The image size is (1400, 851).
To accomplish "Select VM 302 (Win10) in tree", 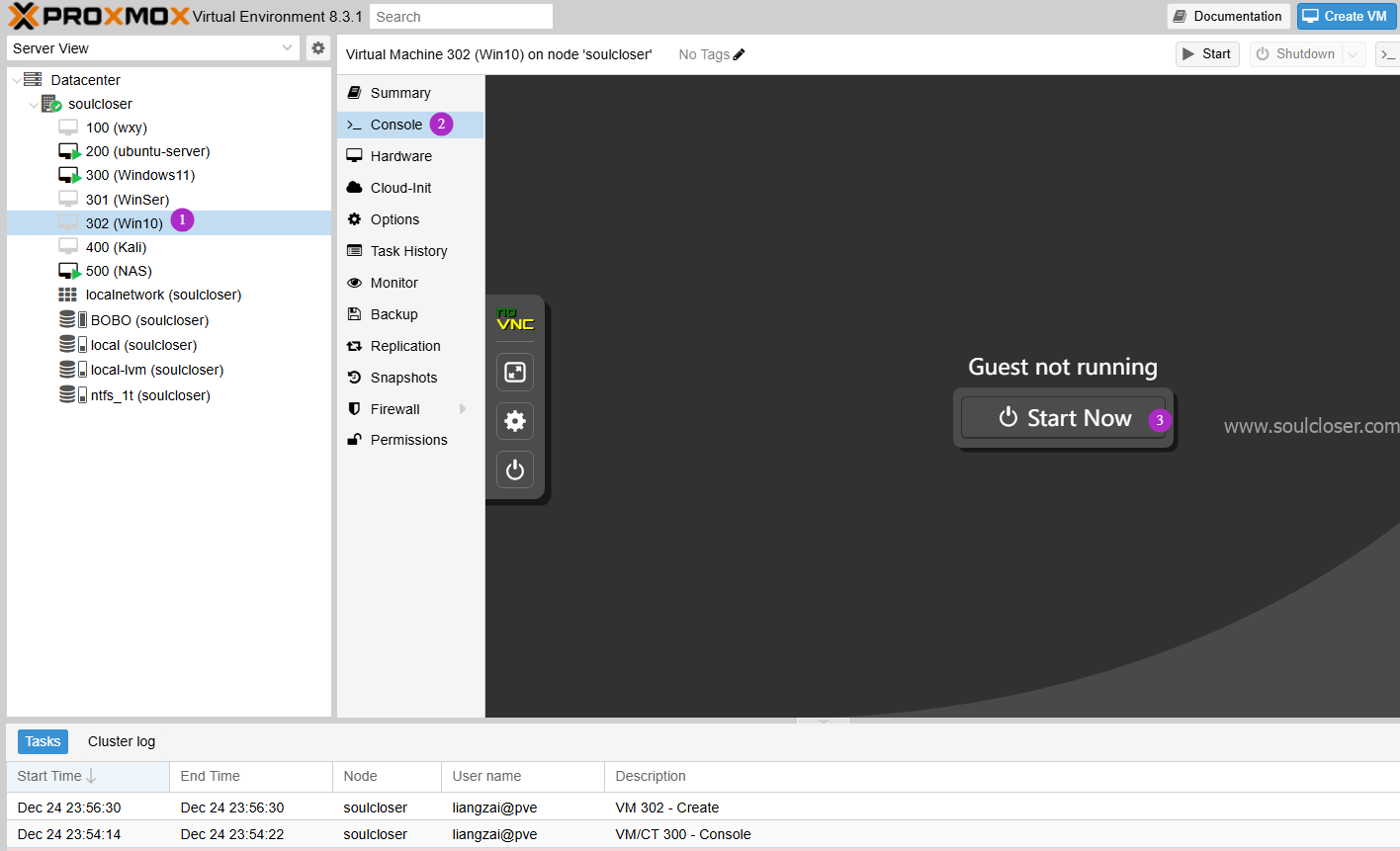I will coord(169,223).
